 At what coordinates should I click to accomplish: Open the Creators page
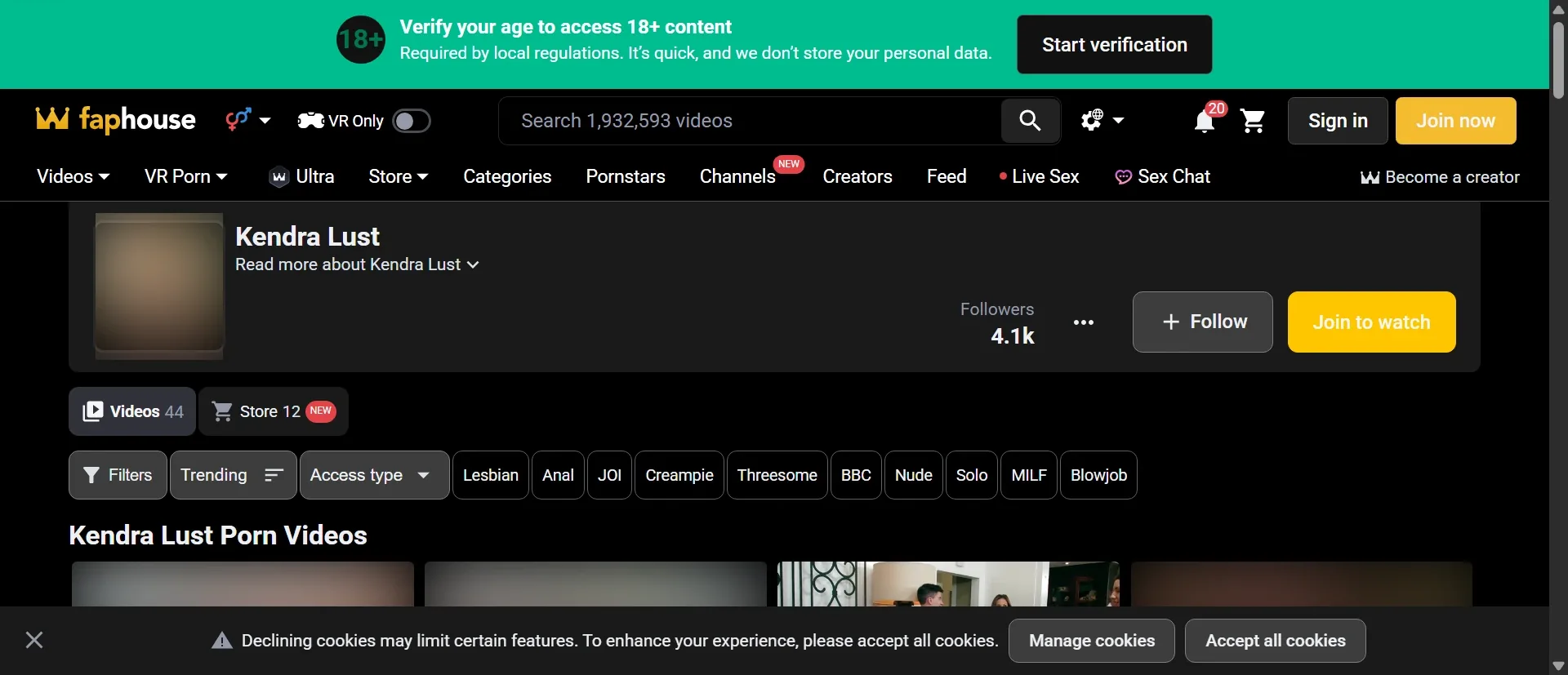(857, 176)
